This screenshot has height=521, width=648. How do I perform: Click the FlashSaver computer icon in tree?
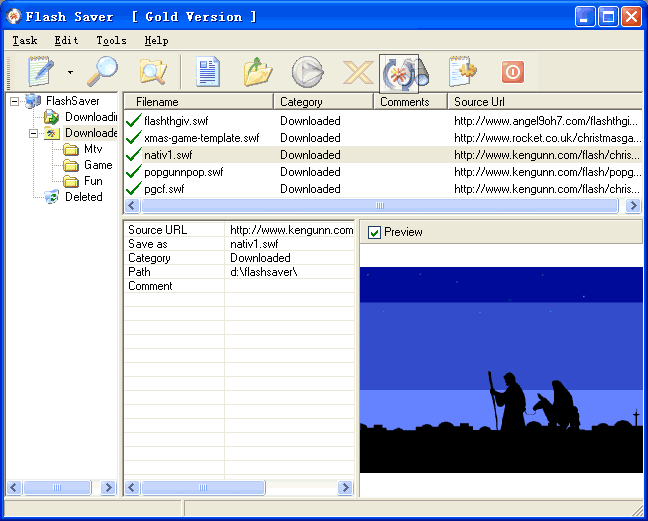pyautogui.click(x=33, y=101)
